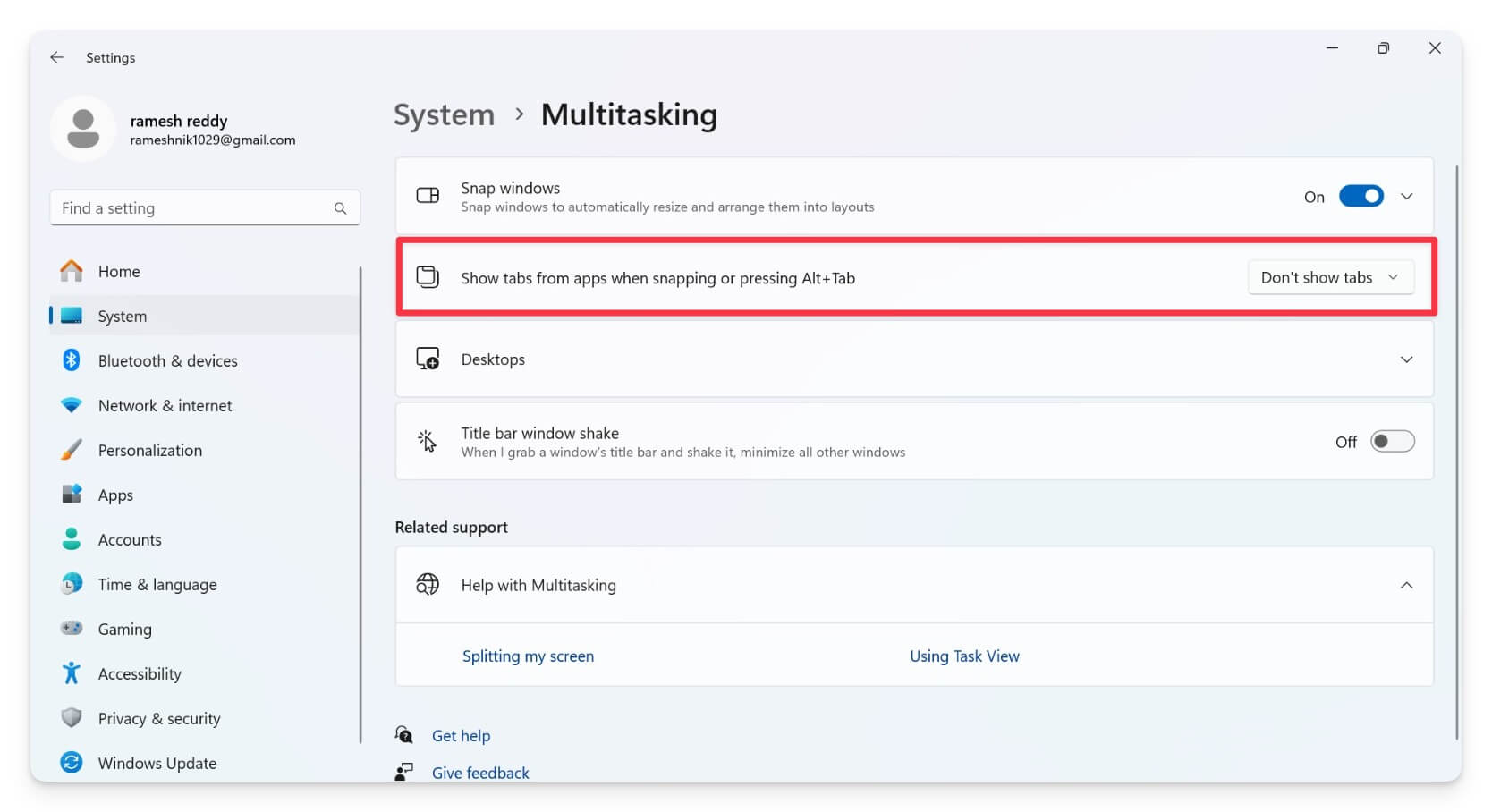
Task: Select the Personalization brush icon
Action: (x=71, y=450)
